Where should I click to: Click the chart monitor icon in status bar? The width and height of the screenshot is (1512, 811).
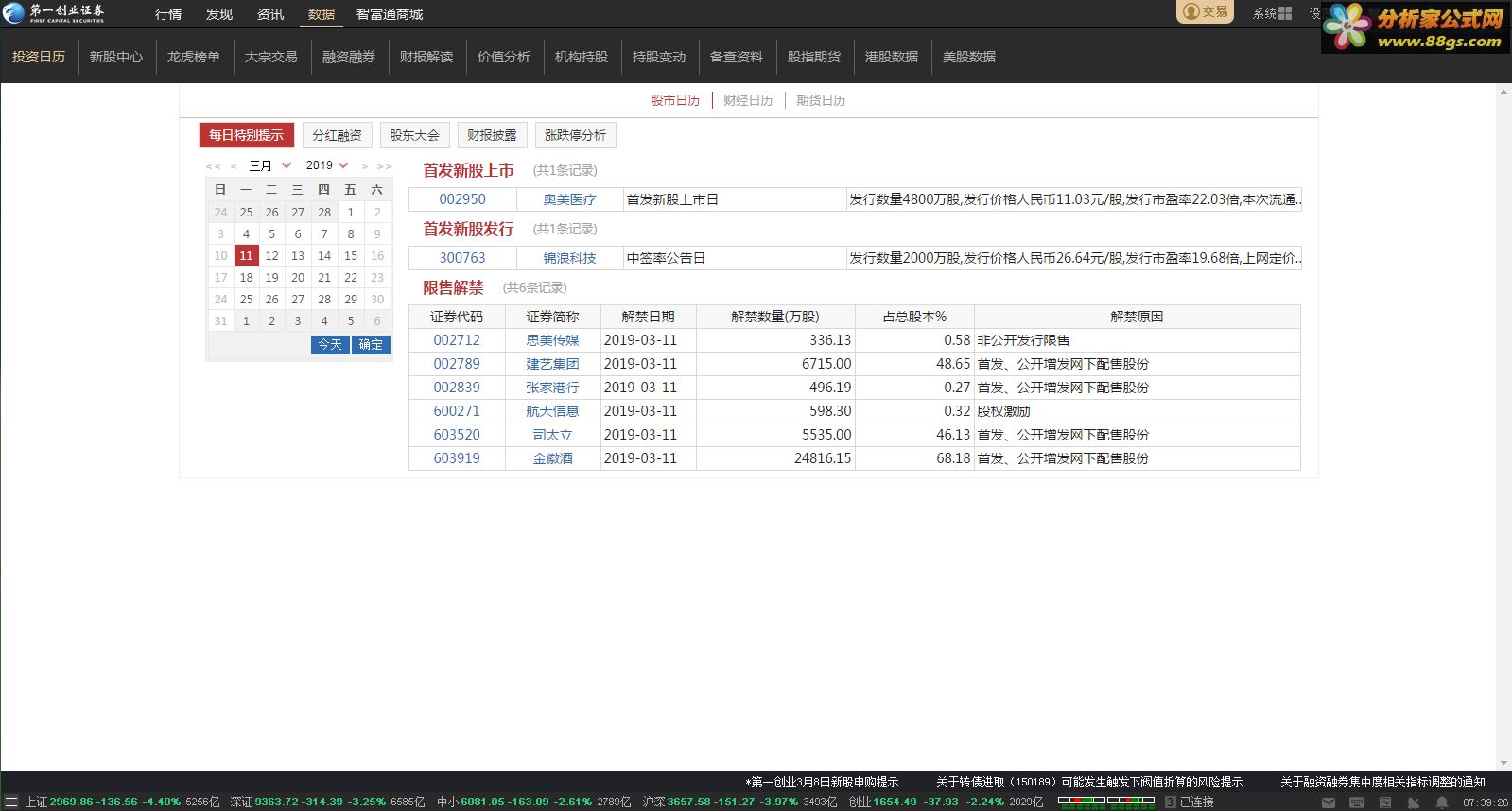click(x=1385, y=802)
